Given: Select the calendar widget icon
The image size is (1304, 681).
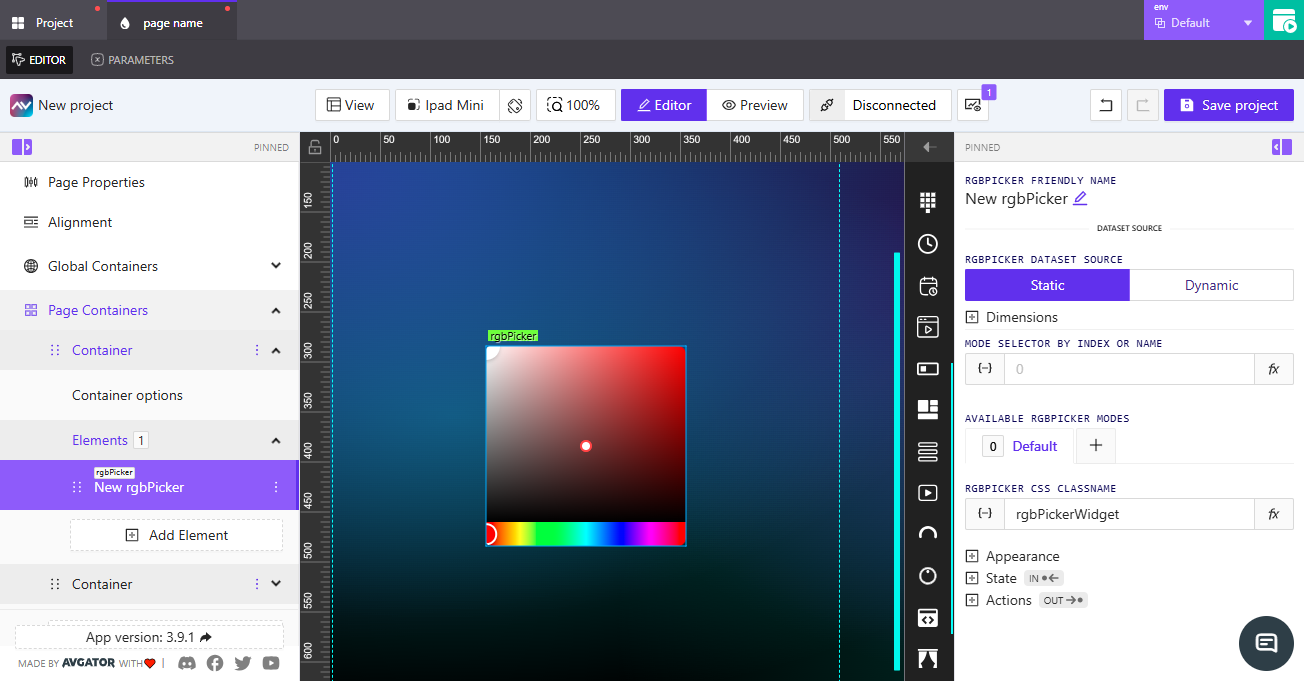Looking at the screenshot, I should click(x=928, y=285).
